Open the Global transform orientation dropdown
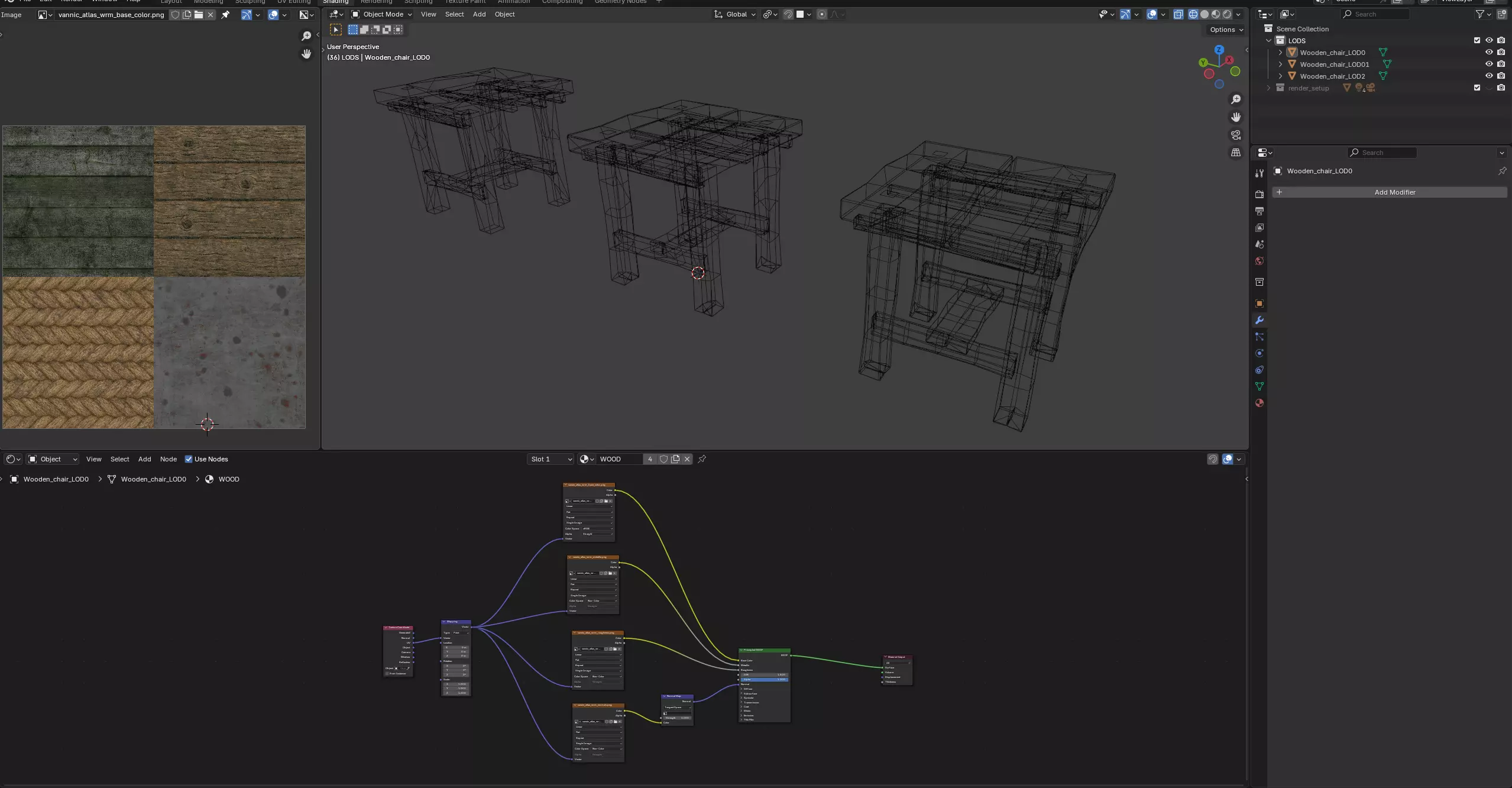Viewport: 1512px width, 788px height. pyautogui.click(x=735, y=14)
